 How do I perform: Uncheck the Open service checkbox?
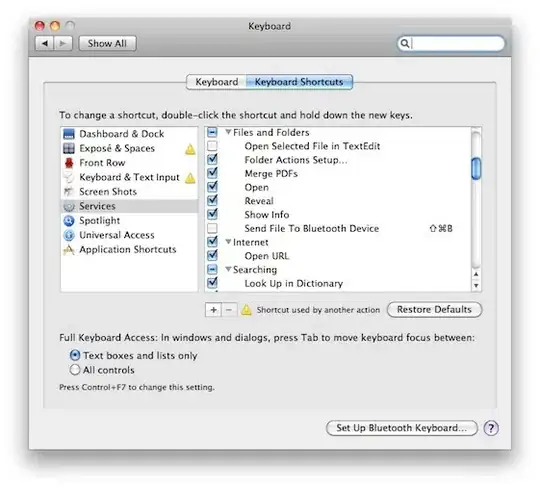point(212,187)
